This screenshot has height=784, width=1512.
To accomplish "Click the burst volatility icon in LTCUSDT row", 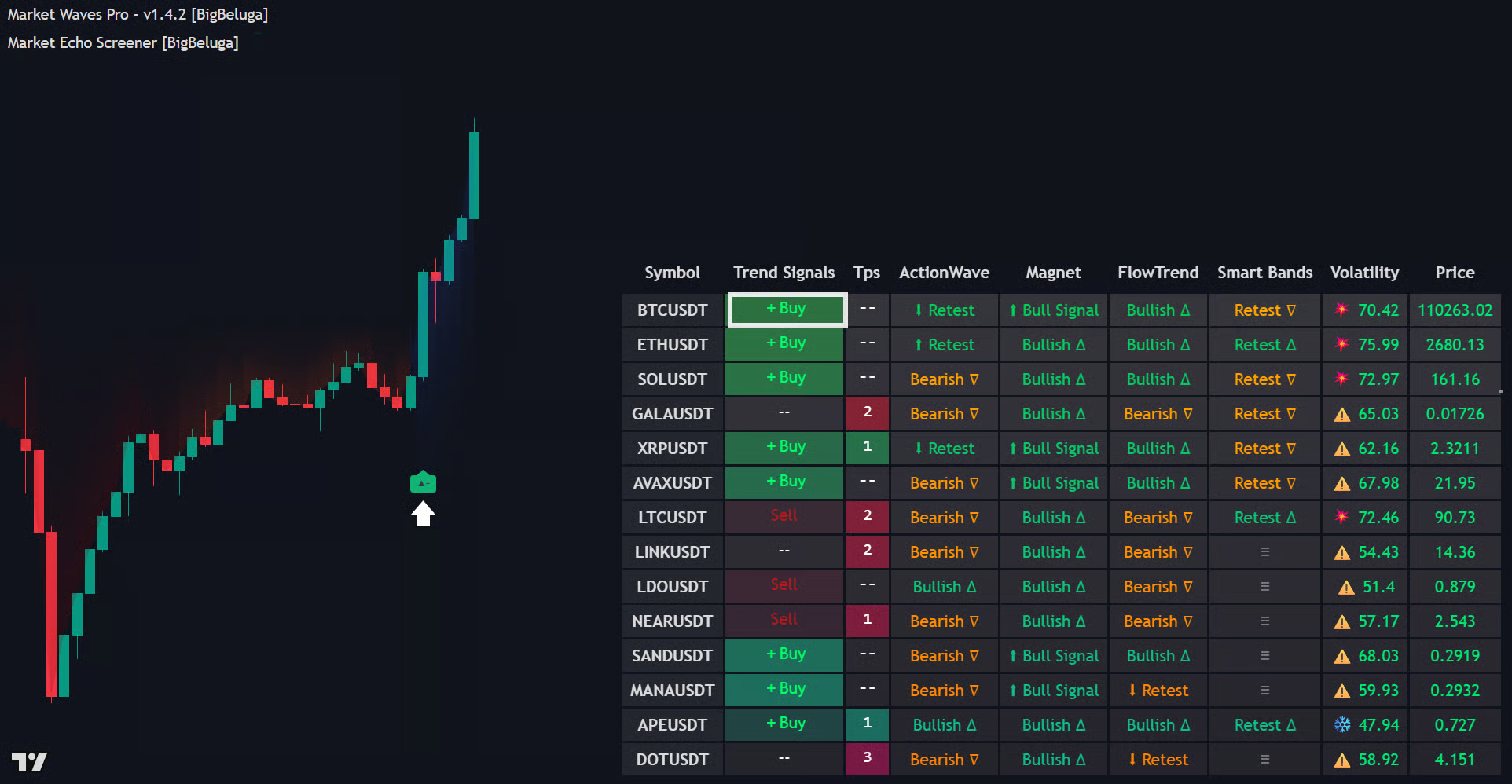I will [x=1342, y=517].
